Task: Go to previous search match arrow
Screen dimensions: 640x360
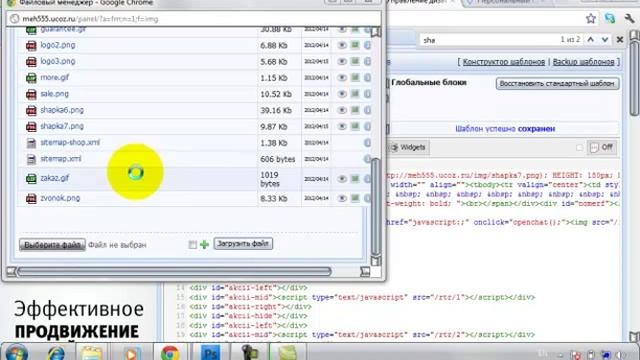Action: tap(591, 40)
